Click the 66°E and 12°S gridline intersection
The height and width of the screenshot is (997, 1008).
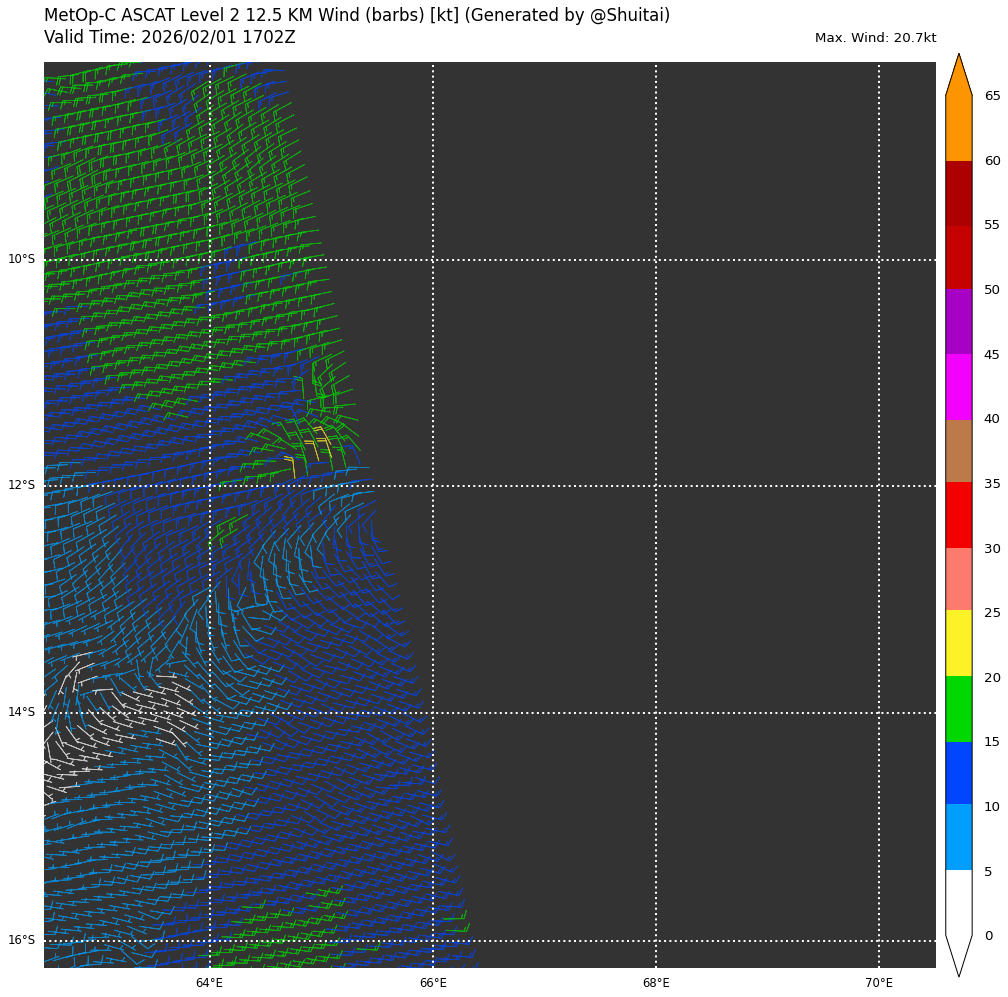coord(433,486)
